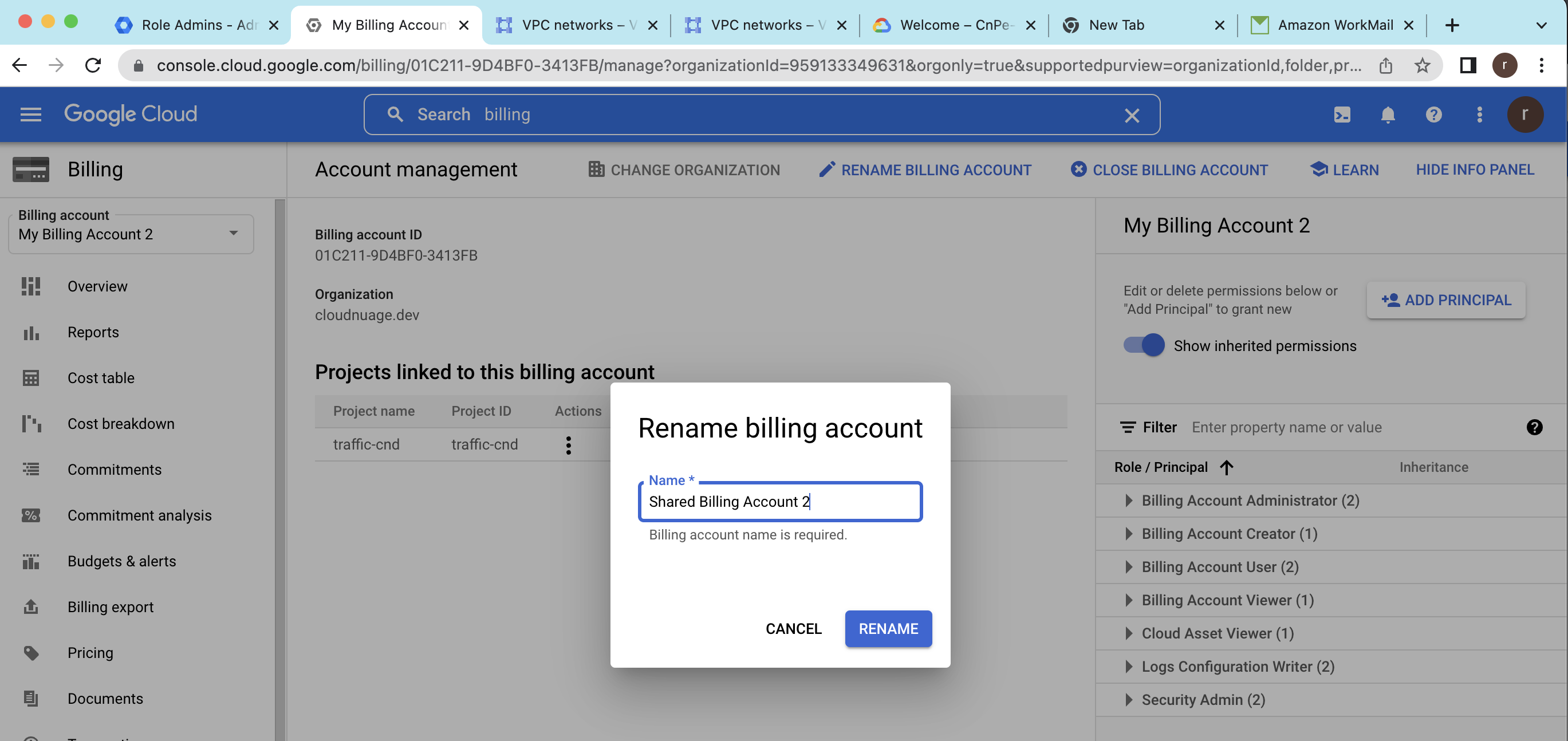Expand Billing Account Creator (1) role
This screenshot has height=741, width=1568.
[1128, 534]
